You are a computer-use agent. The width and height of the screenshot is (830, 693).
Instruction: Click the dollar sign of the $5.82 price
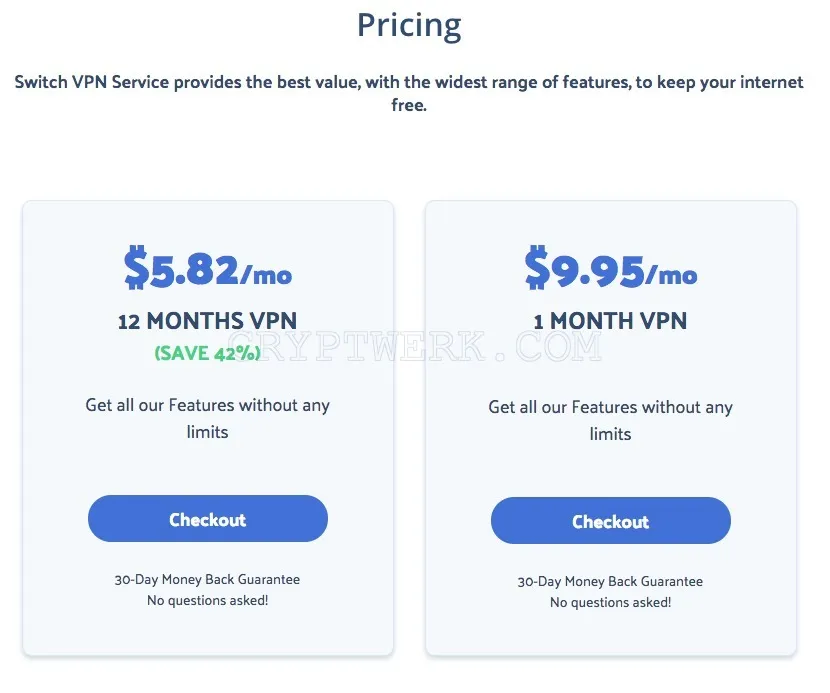136,267
